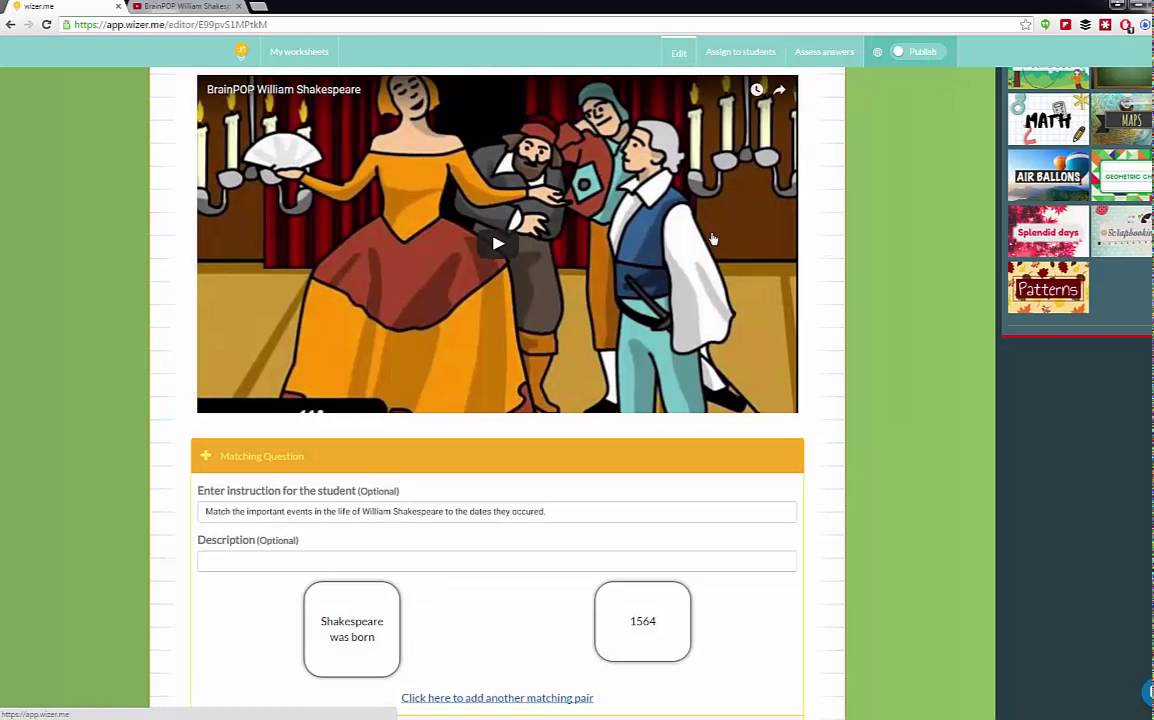Click the red extension icon with badge
The width and height of the screenshot is (1154, 720).
[x=1125, y=25]
